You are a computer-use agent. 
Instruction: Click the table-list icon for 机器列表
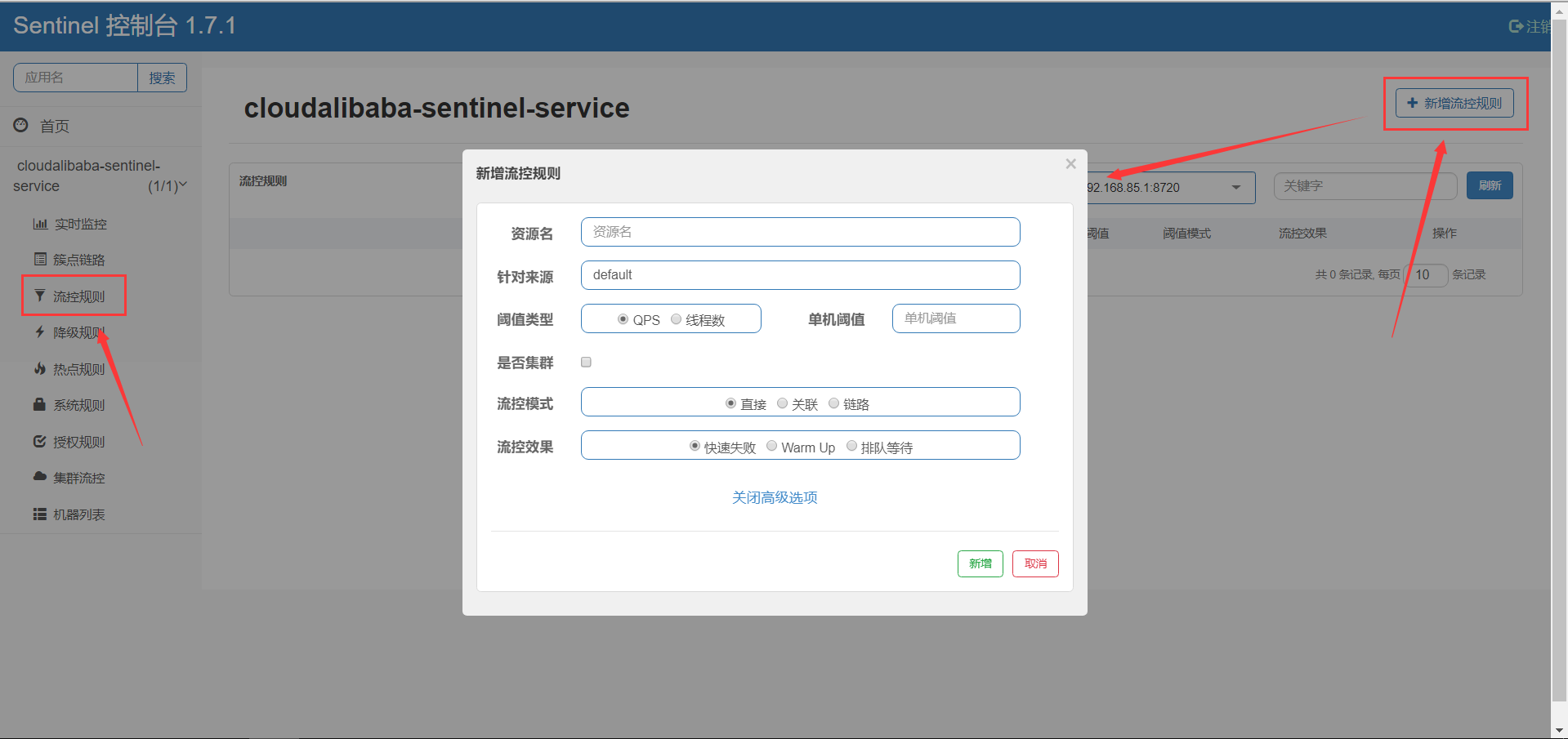[39, 514]
